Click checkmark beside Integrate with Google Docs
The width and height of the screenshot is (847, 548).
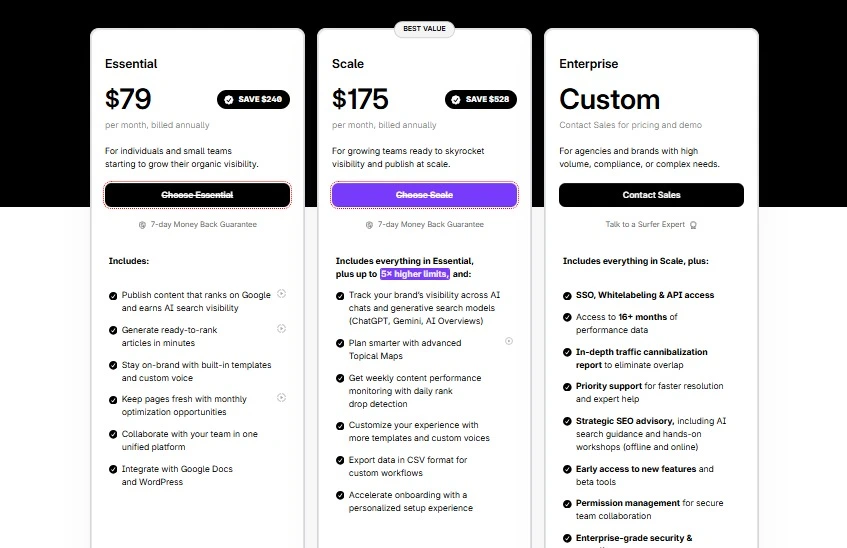[113, 470]
